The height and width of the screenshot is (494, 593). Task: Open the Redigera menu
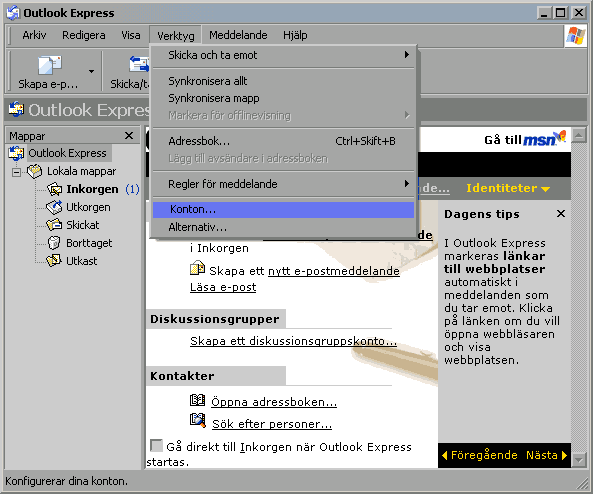[x=84, y=35]
